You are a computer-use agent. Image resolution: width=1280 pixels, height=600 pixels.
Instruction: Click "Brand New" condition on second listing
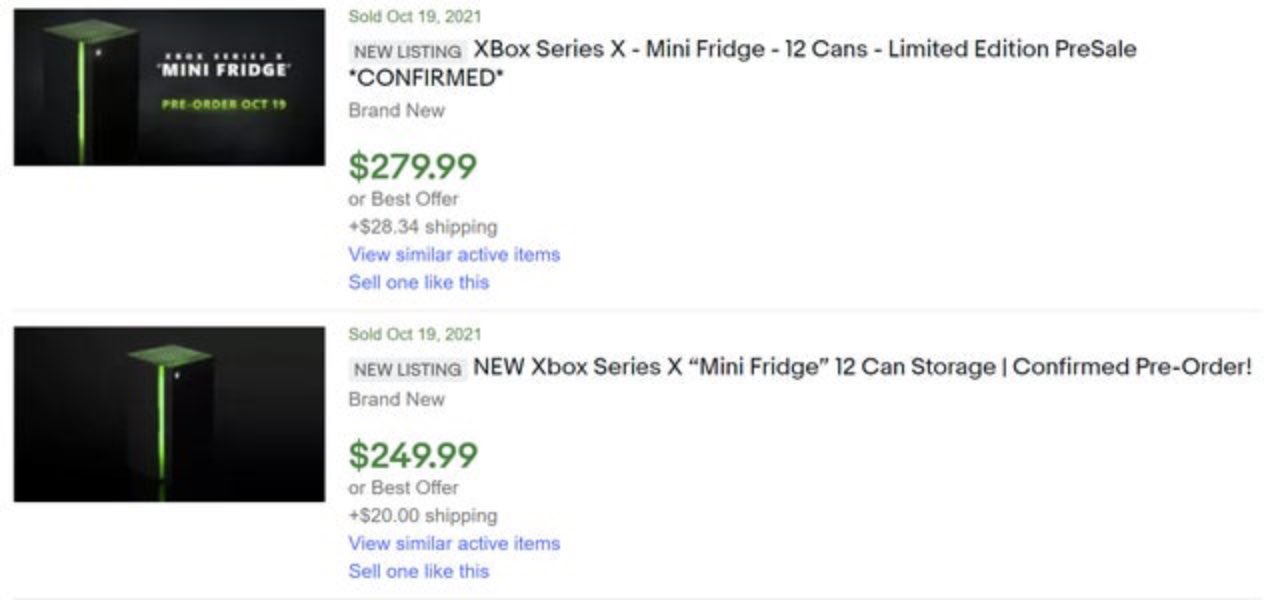[x=396, y=399]
